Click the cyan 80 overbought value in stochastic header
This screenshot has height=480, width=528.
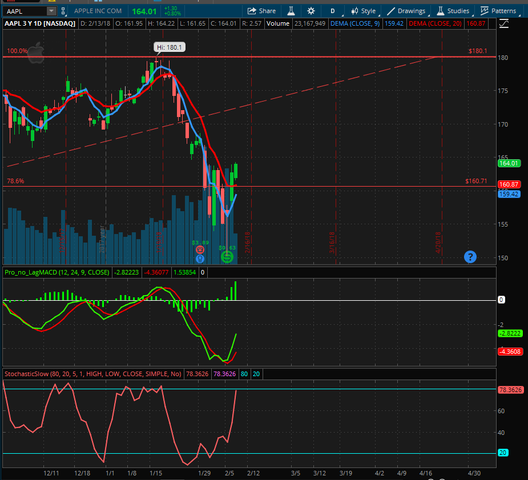244,374
